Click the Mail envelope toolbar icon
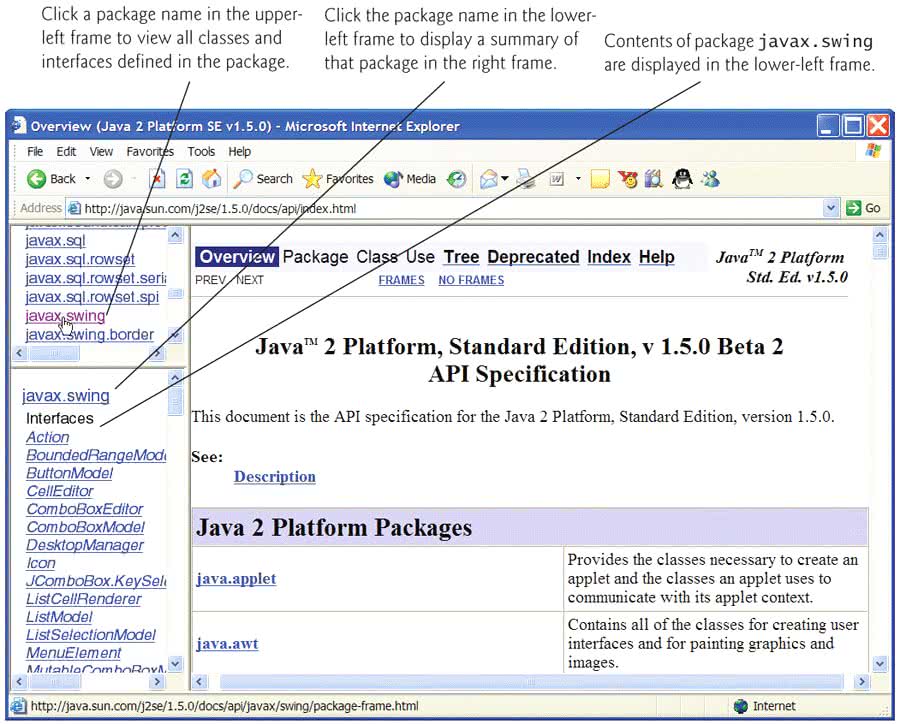900x724 pixels. [x=488, y=179]
